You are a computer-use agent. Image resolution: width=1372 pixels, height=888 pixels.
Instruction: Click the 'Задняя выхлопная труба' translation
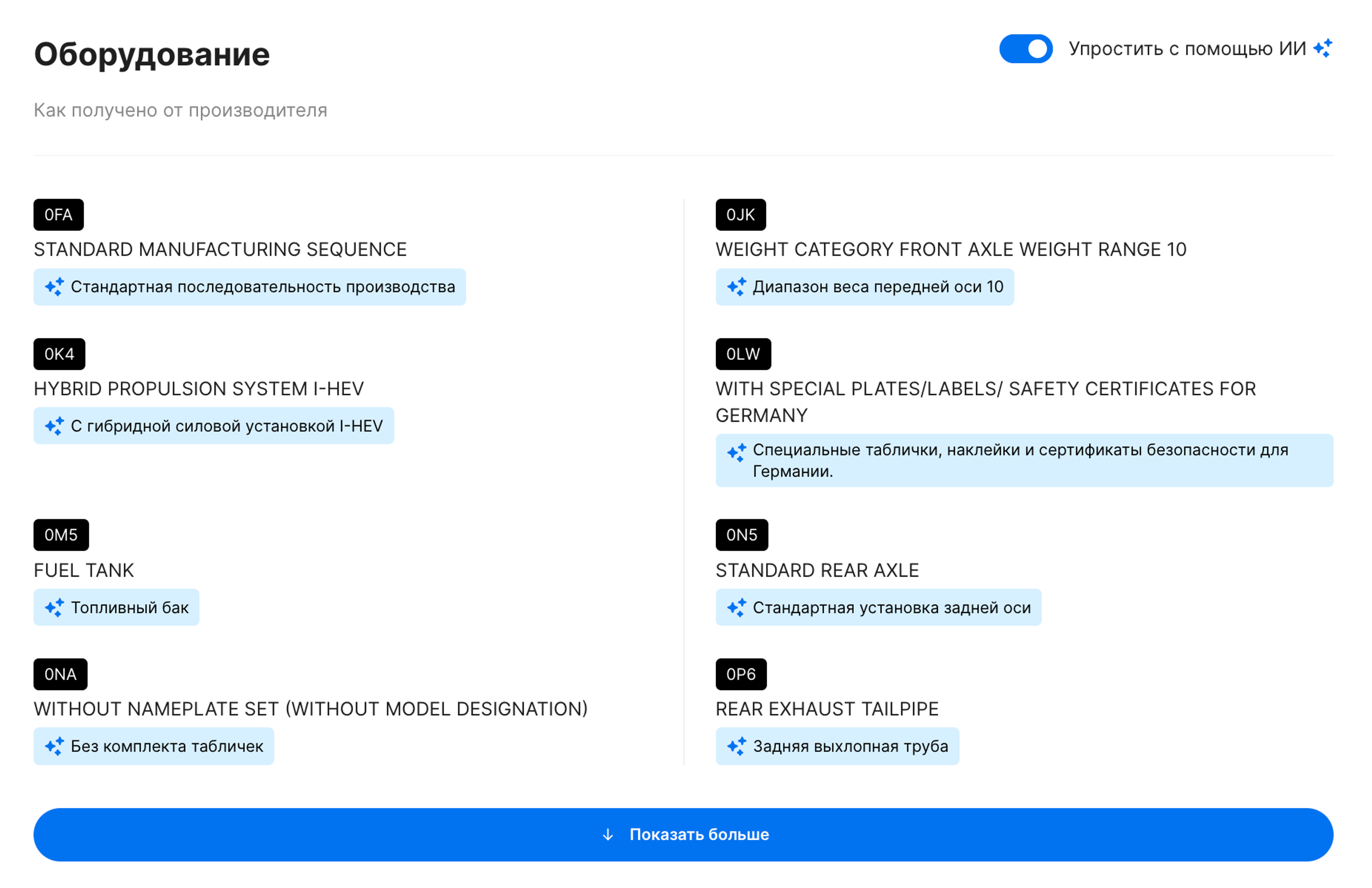pyautogui.click(x=850, y=746)
